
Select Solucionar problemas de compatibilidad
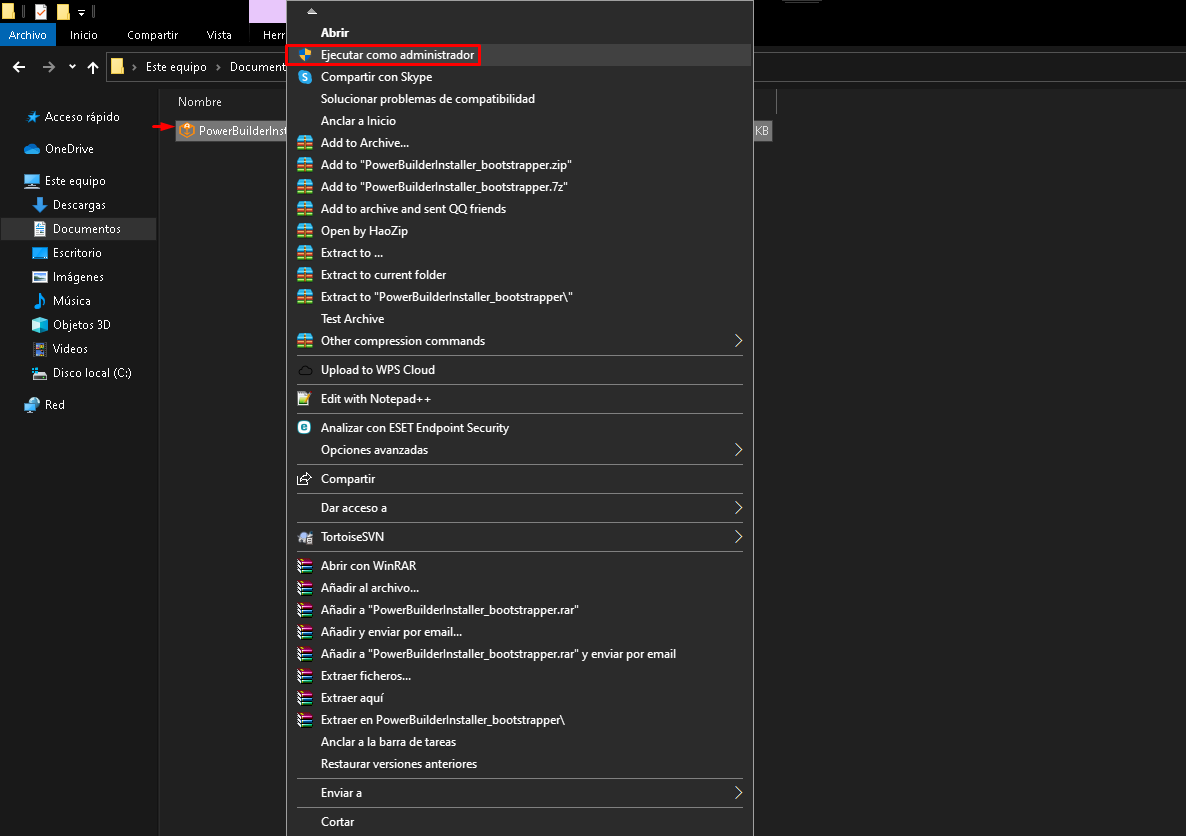coord(427,99)
